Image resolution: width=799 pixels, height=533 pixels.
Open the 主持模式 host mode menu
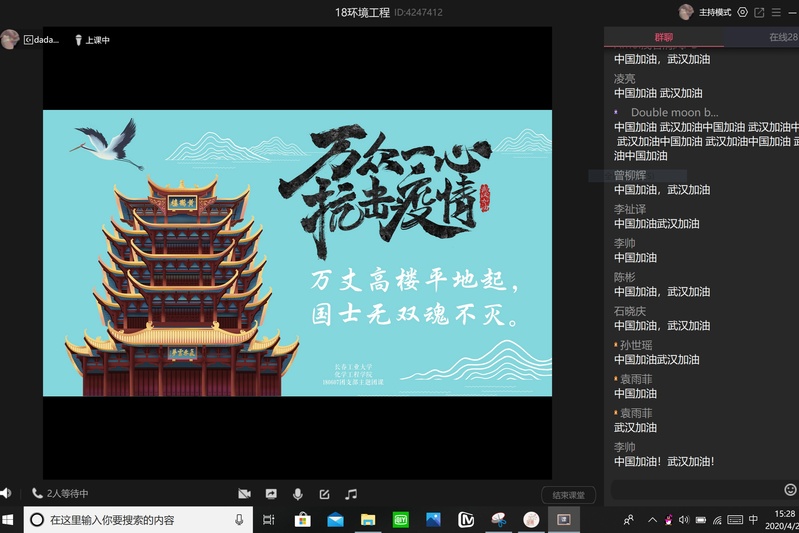pyautogui.click(x=714, y=12)
